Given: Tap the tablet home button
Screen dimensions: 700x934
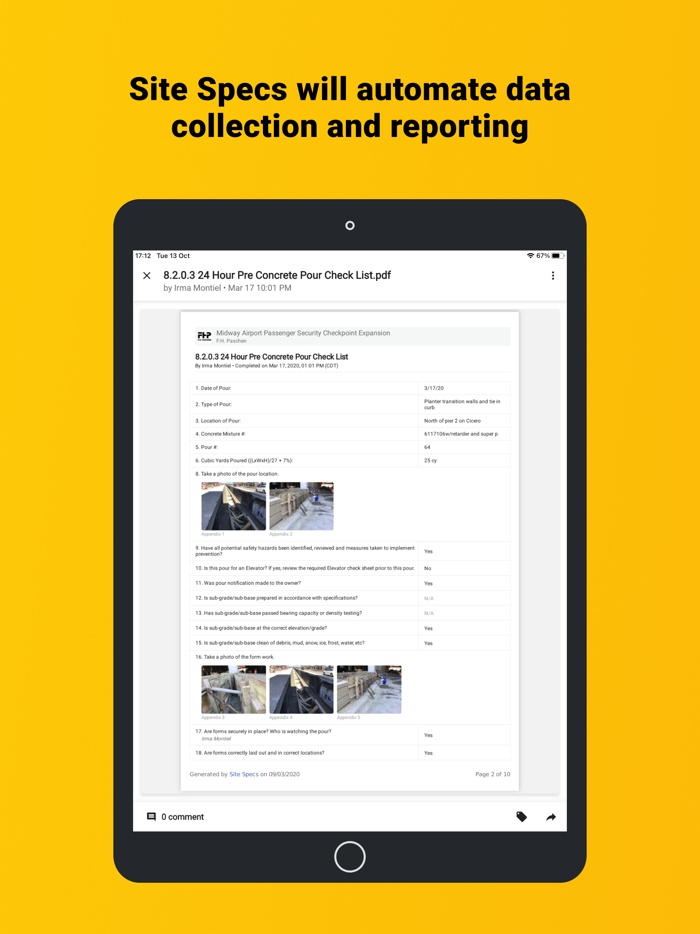Looking at the screenshot, I should pos(350,857).
